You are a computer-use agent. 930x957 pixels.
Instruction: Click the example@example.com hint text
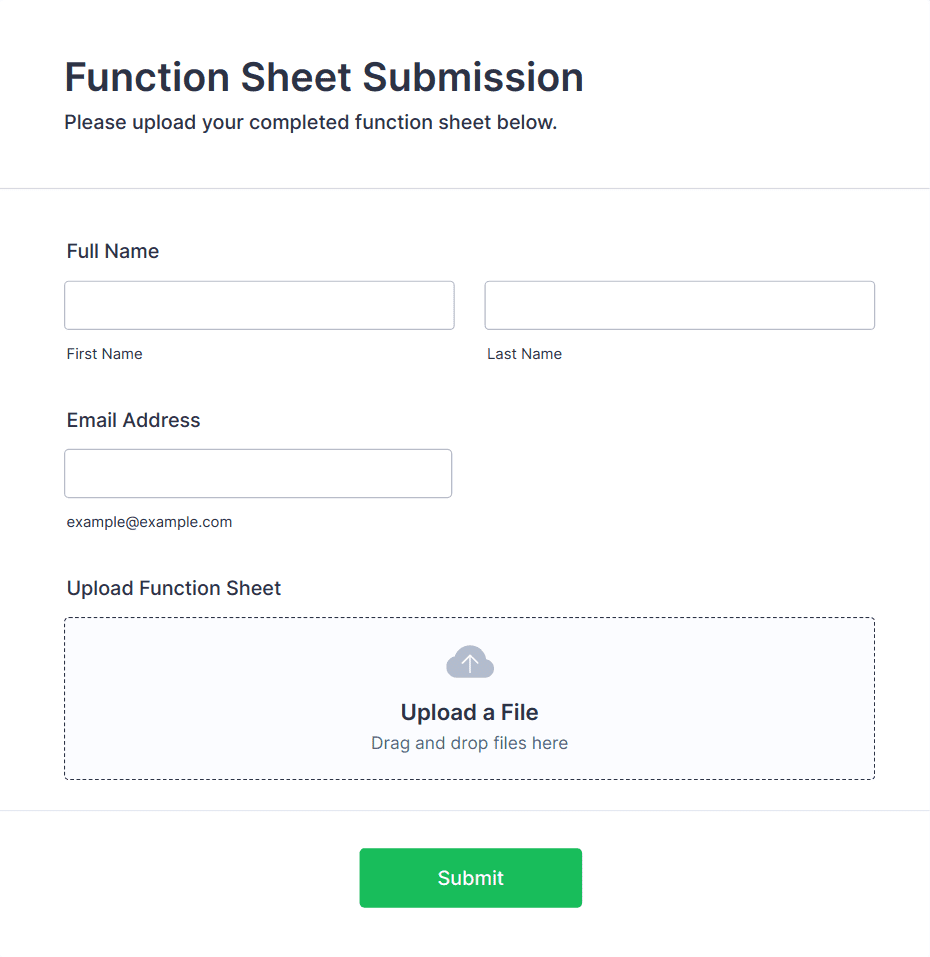149,522
